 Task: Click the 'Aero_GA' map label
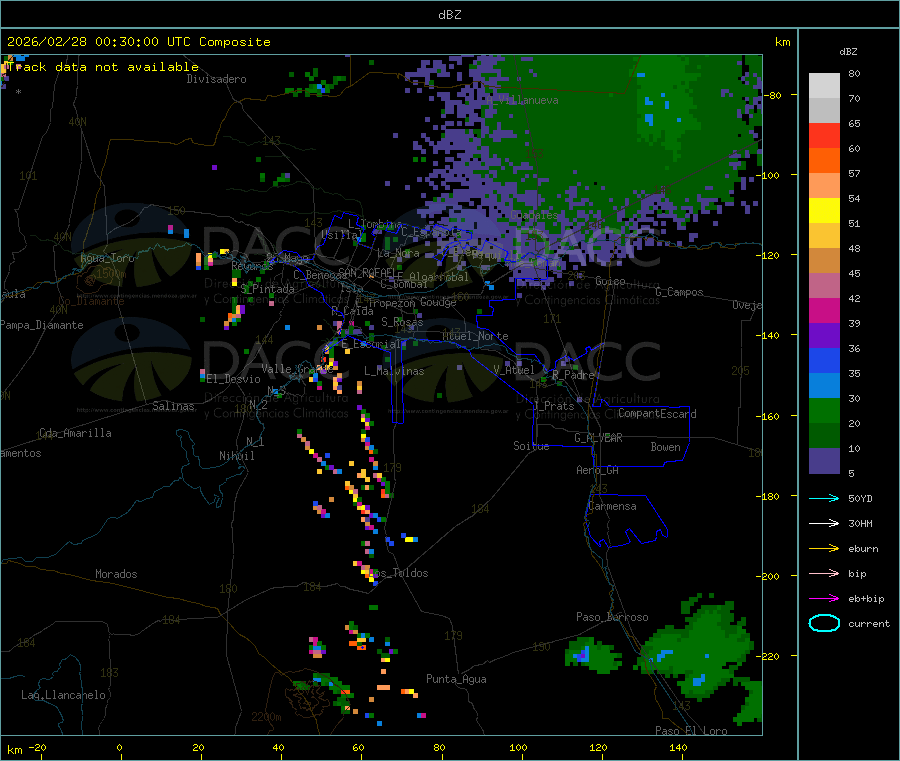click(x=597, y=470)
